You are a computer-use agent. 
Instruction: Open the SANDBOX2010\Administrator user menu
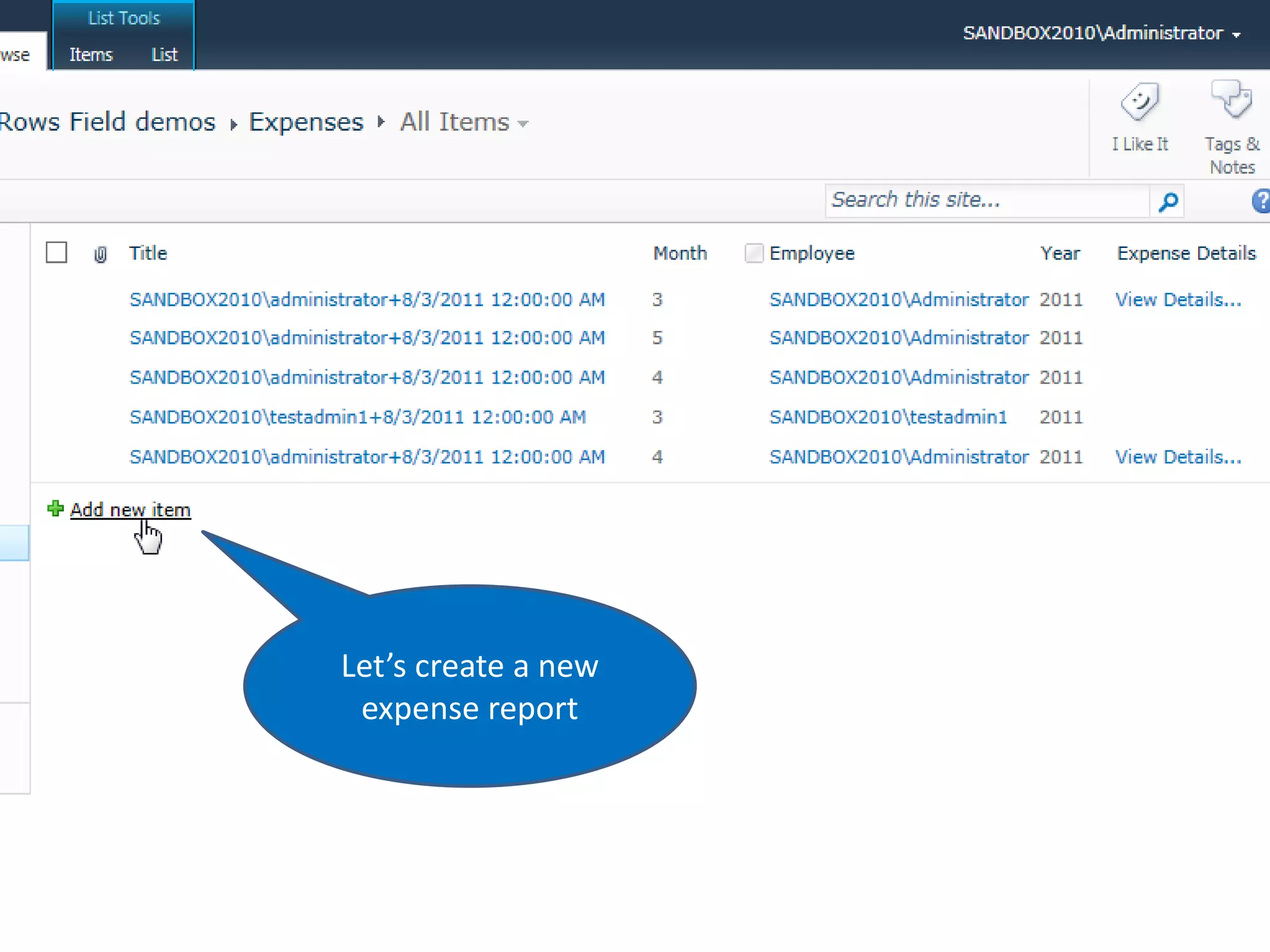(x=1102, y=33)
